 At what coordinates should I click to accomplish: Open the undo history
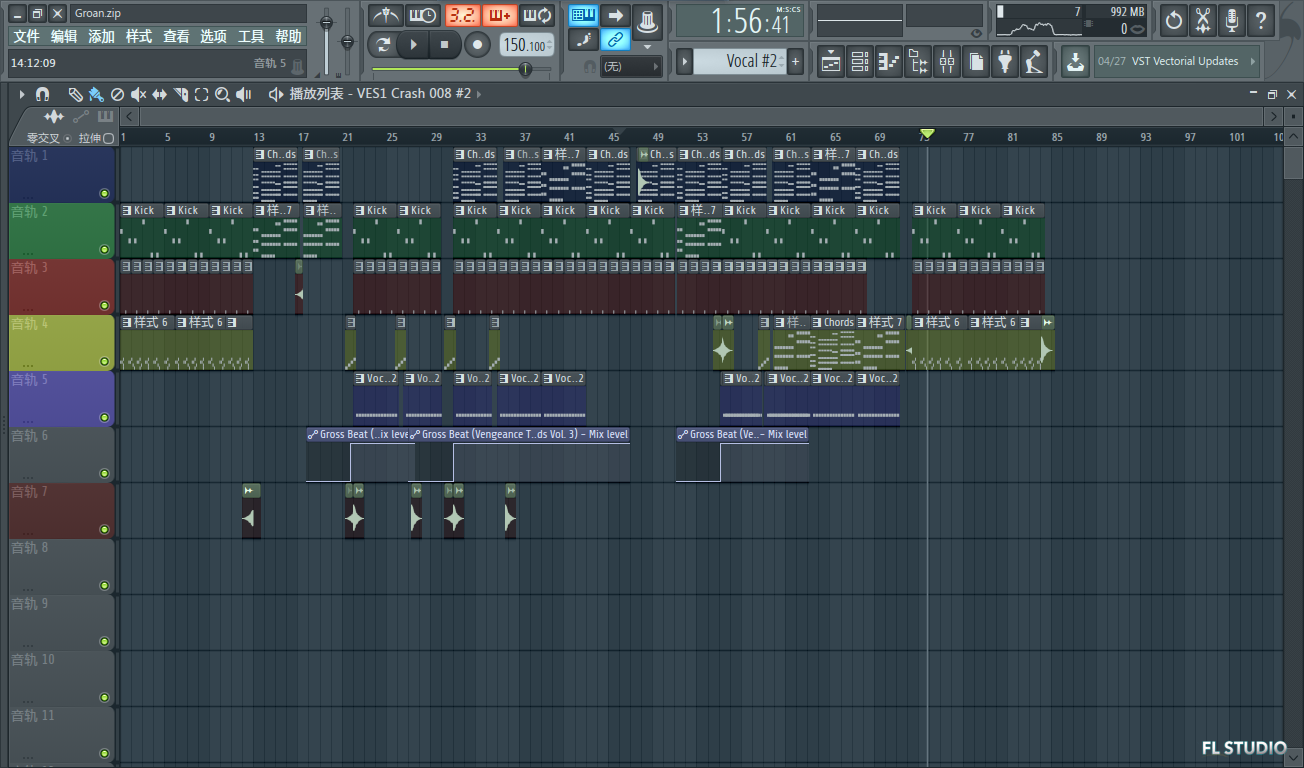[x=1174, y=19]
